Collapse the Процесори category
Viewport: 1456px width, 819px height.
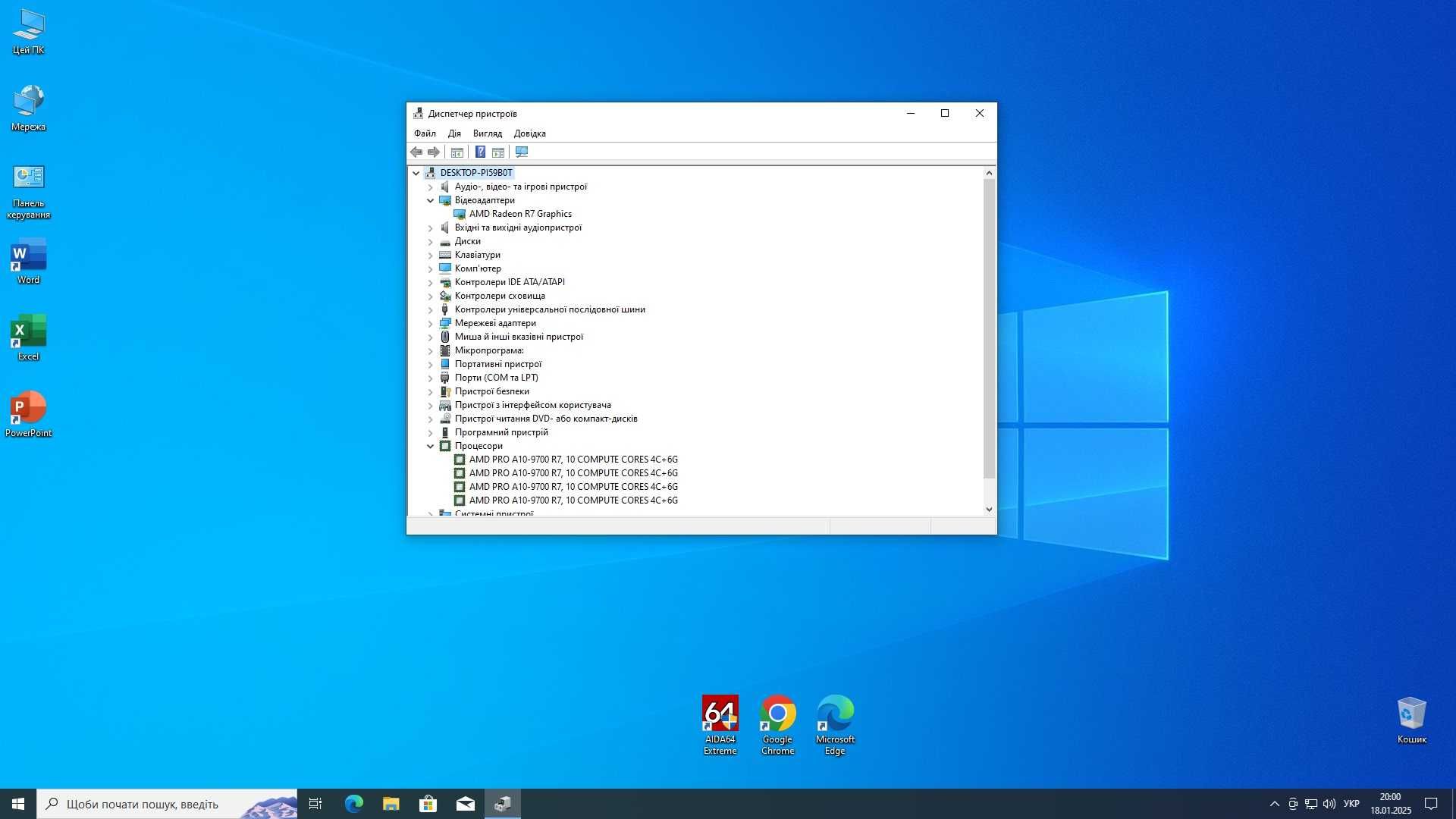pyautogui.click(x=430, y=446)
